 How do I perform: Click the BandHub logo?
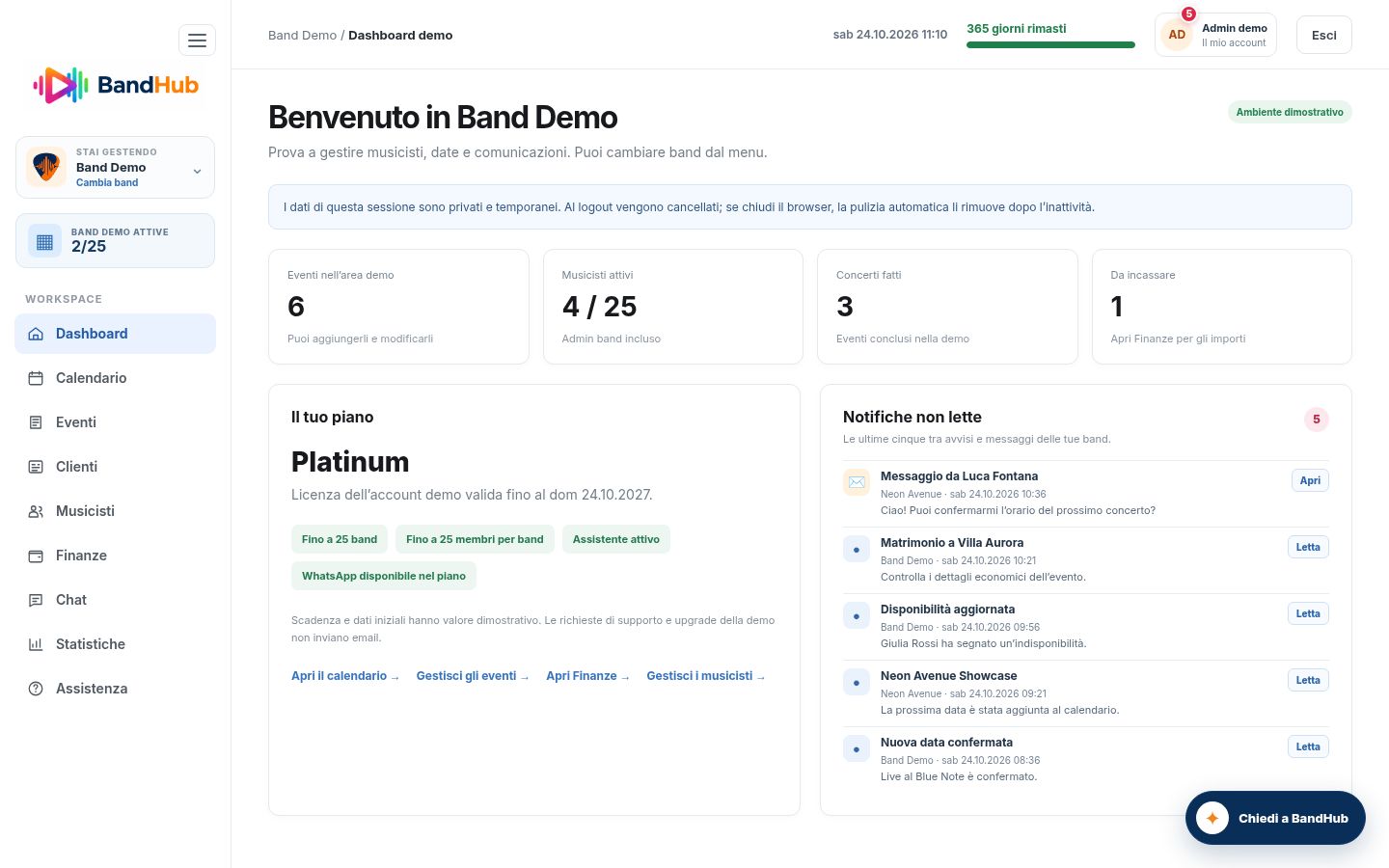pyautogui.click(x=116, y=85)
